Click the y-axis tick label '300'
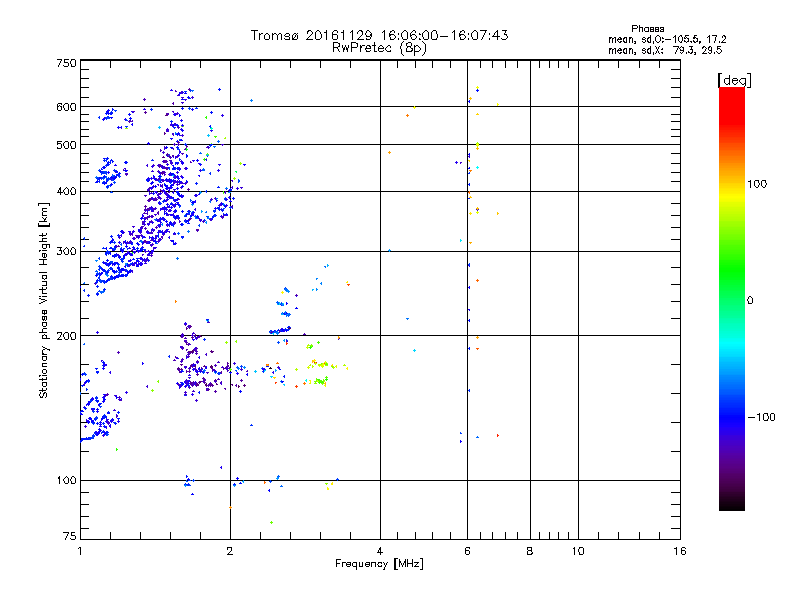 coord(66,252)
